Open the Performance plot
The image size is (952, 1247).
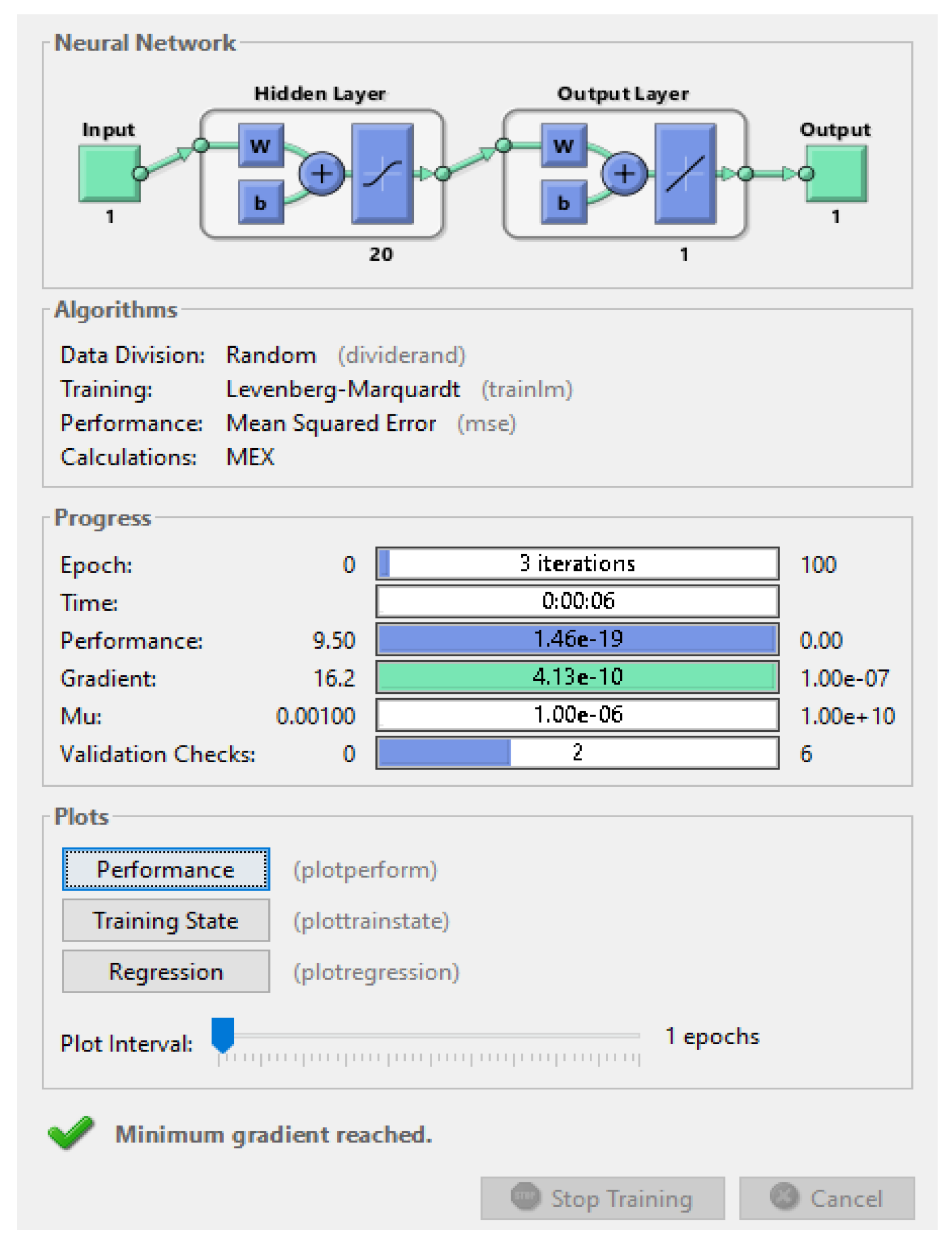pos(165,869)
